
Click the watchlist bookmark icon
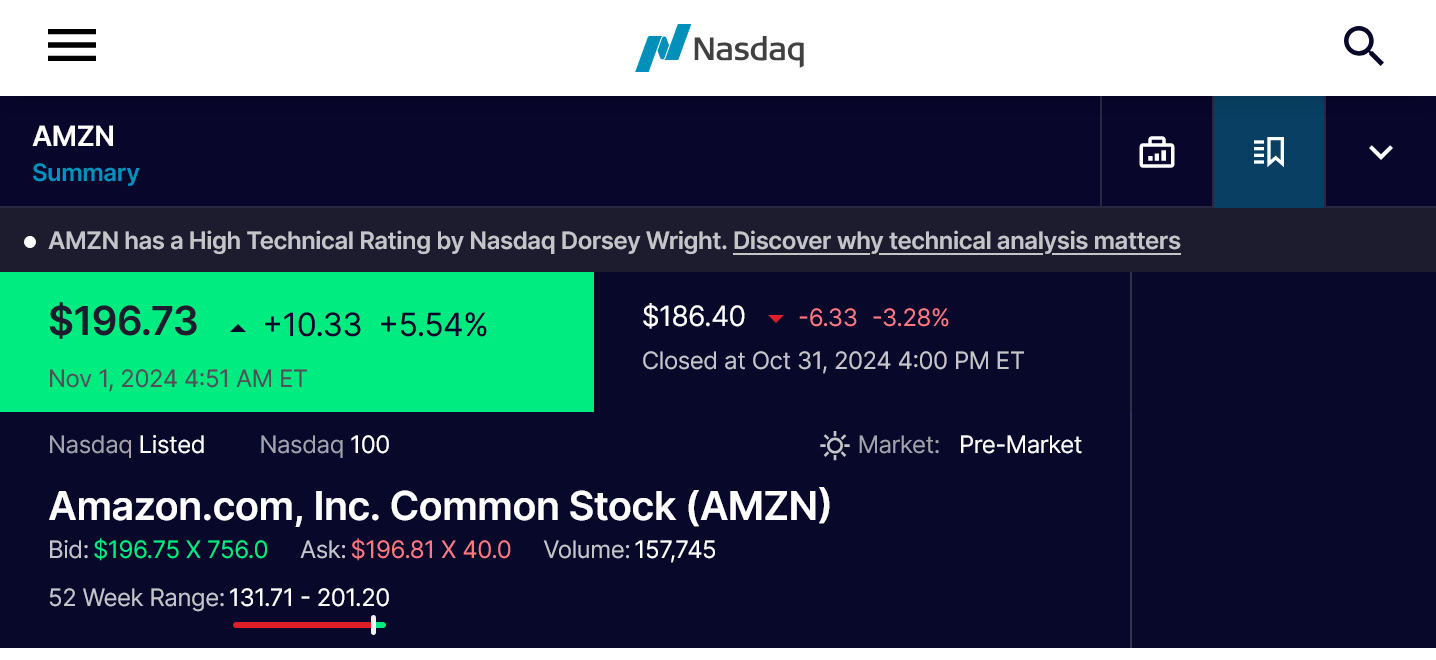1269,153
